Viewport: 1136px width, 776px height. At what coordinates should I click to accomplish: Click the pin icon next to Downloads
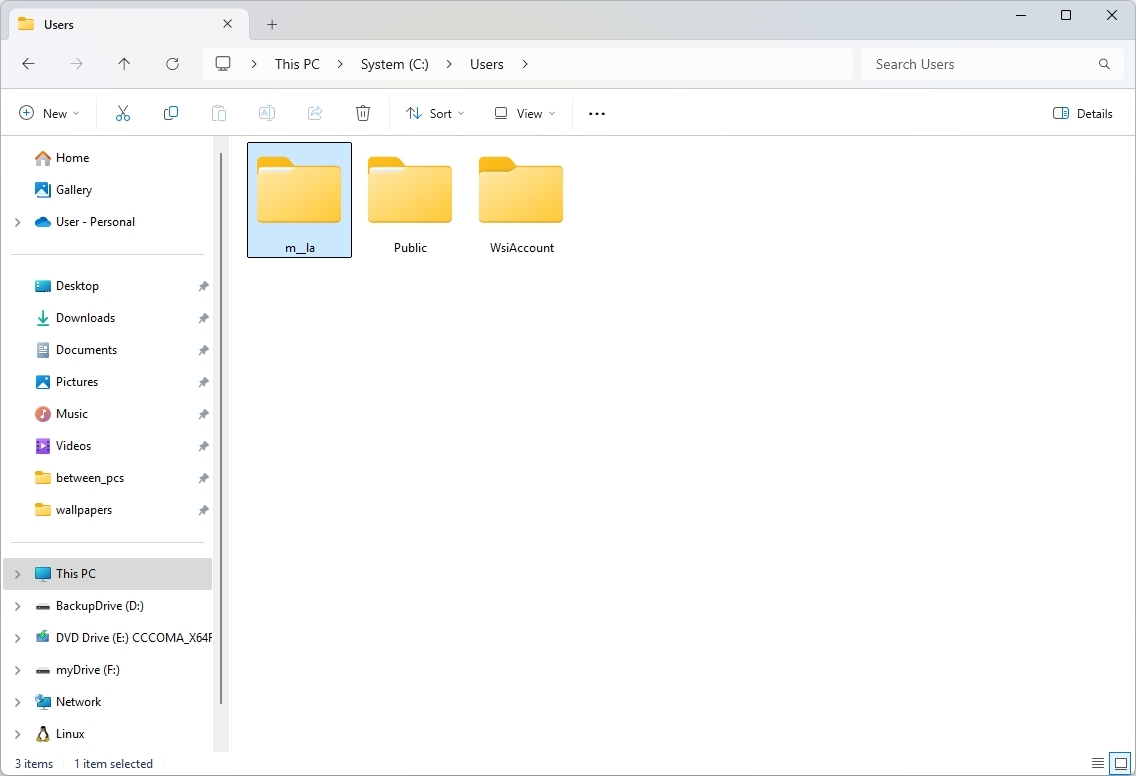tap(204, 318)
